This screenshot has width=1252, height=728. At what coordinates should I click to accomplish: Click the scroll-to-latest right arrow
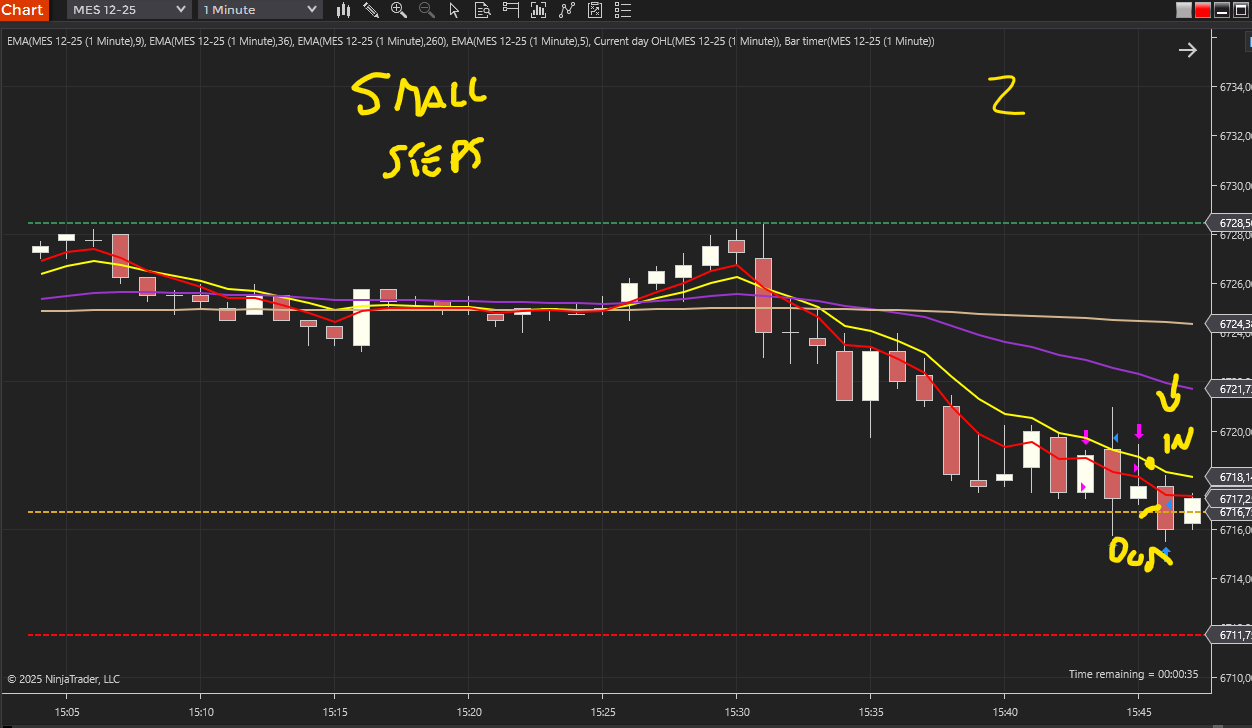pos(1187,50)
